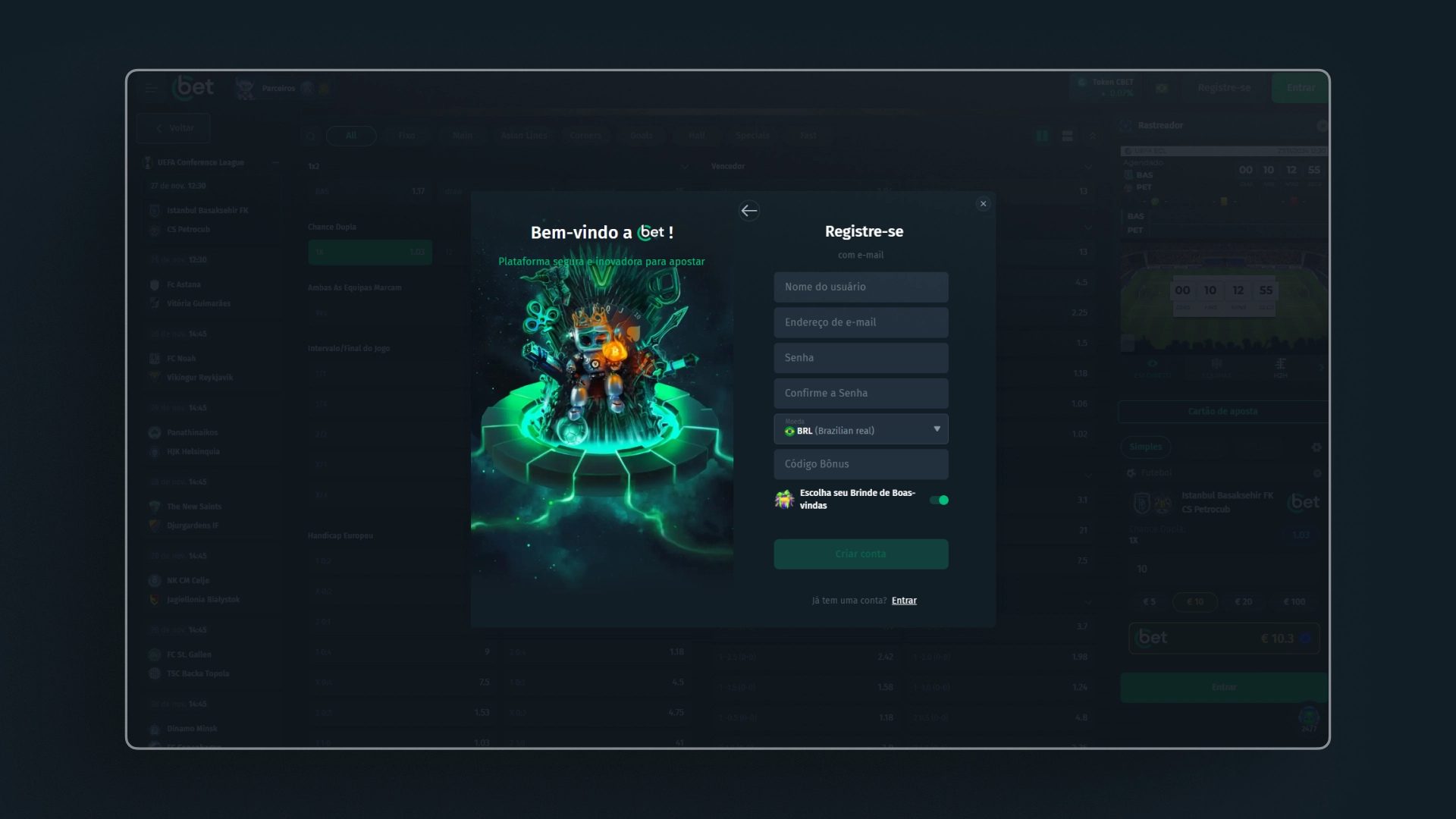Open the Goals market tab

click(x=642, y=136)
